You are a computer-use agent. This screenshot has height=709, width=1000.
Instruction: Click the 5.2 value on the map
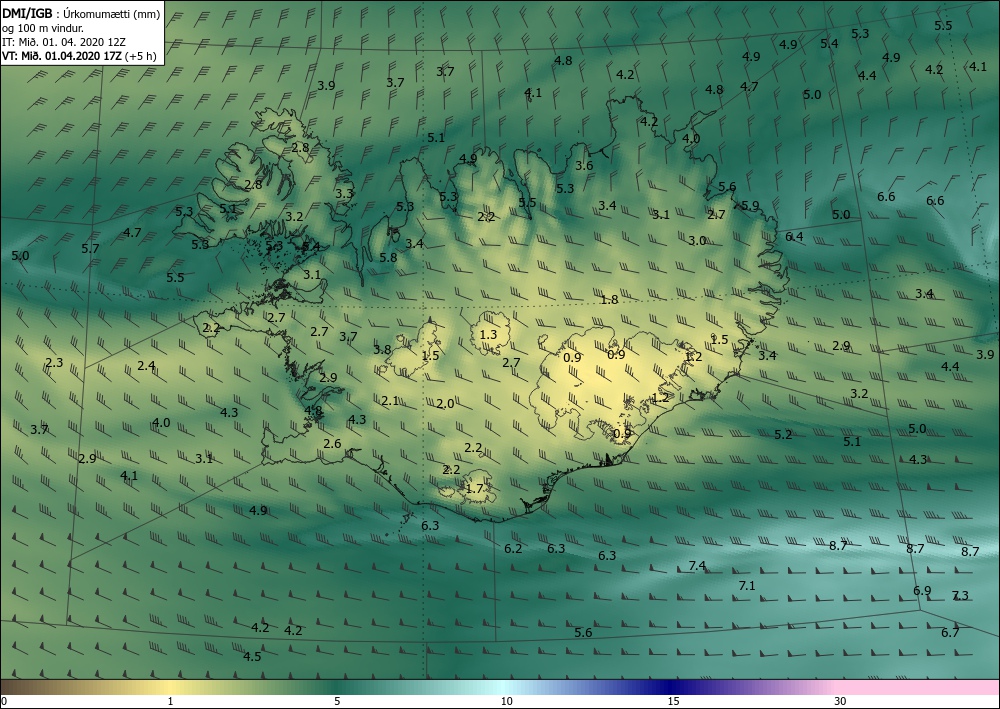tap(783, 435)
